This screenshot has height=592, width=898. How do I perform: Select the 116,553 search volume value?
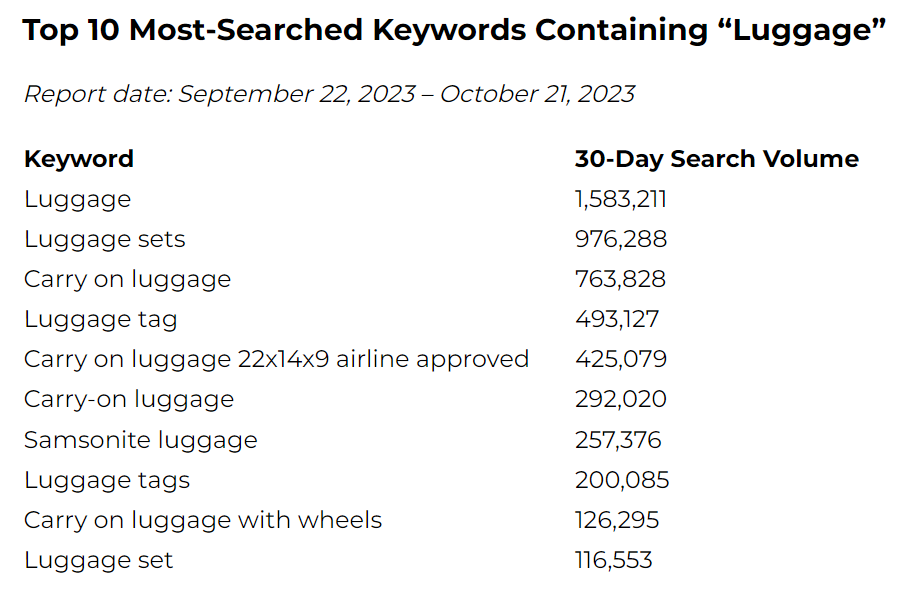point(613,560)
